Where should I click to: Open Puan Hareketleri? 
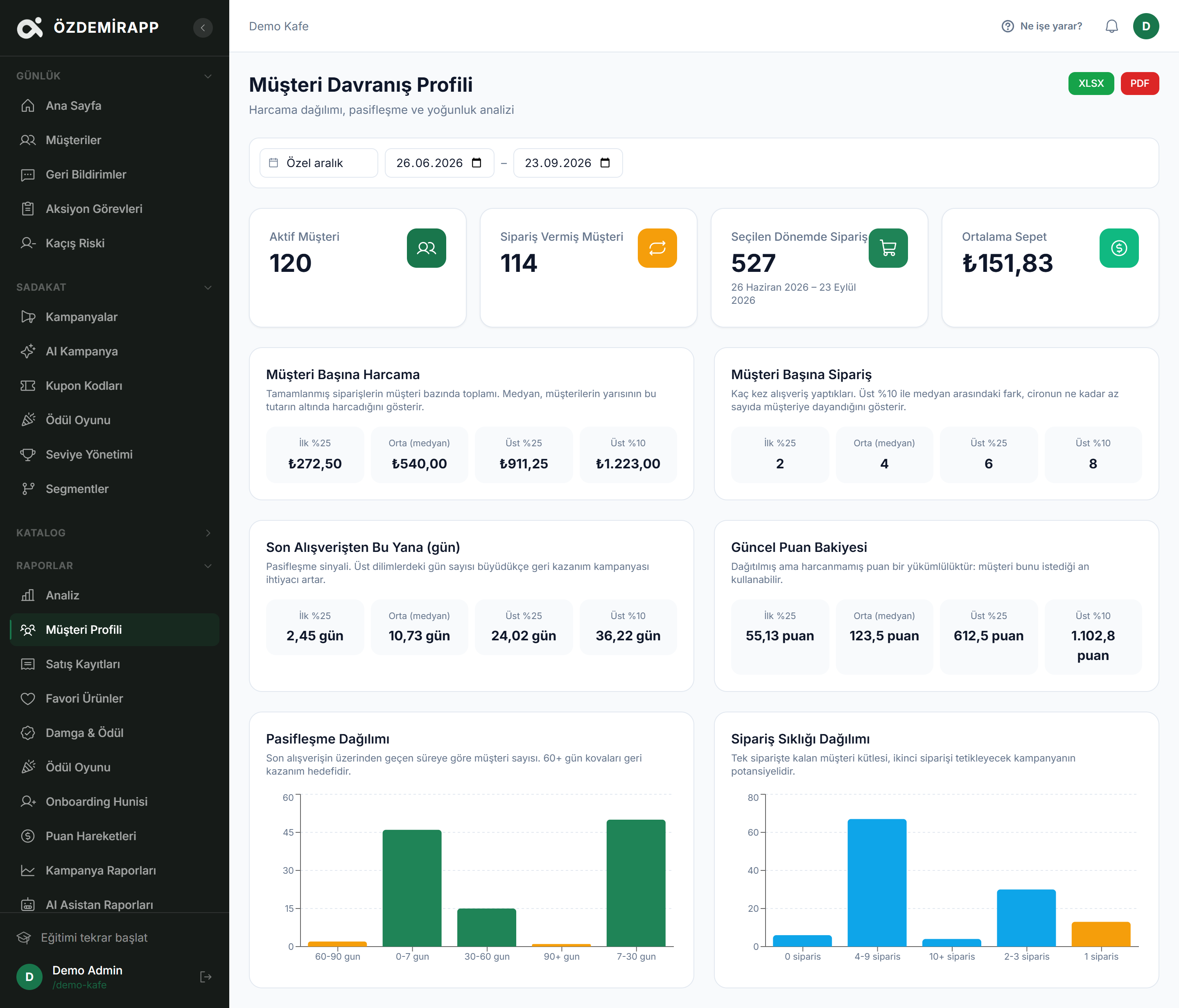point(114,836)
